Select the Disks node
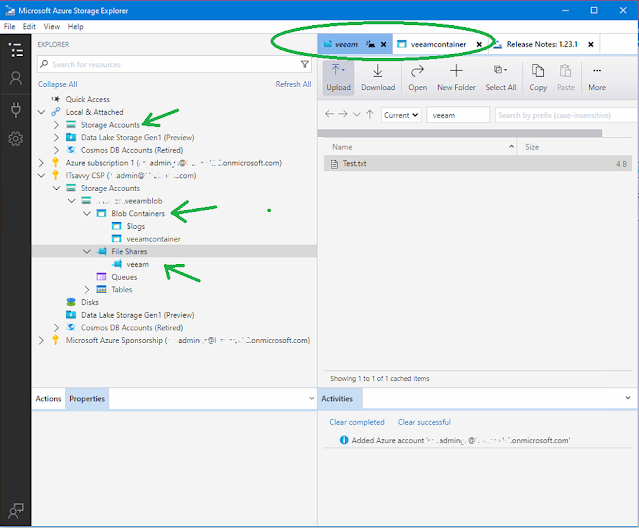 [90, 302]
